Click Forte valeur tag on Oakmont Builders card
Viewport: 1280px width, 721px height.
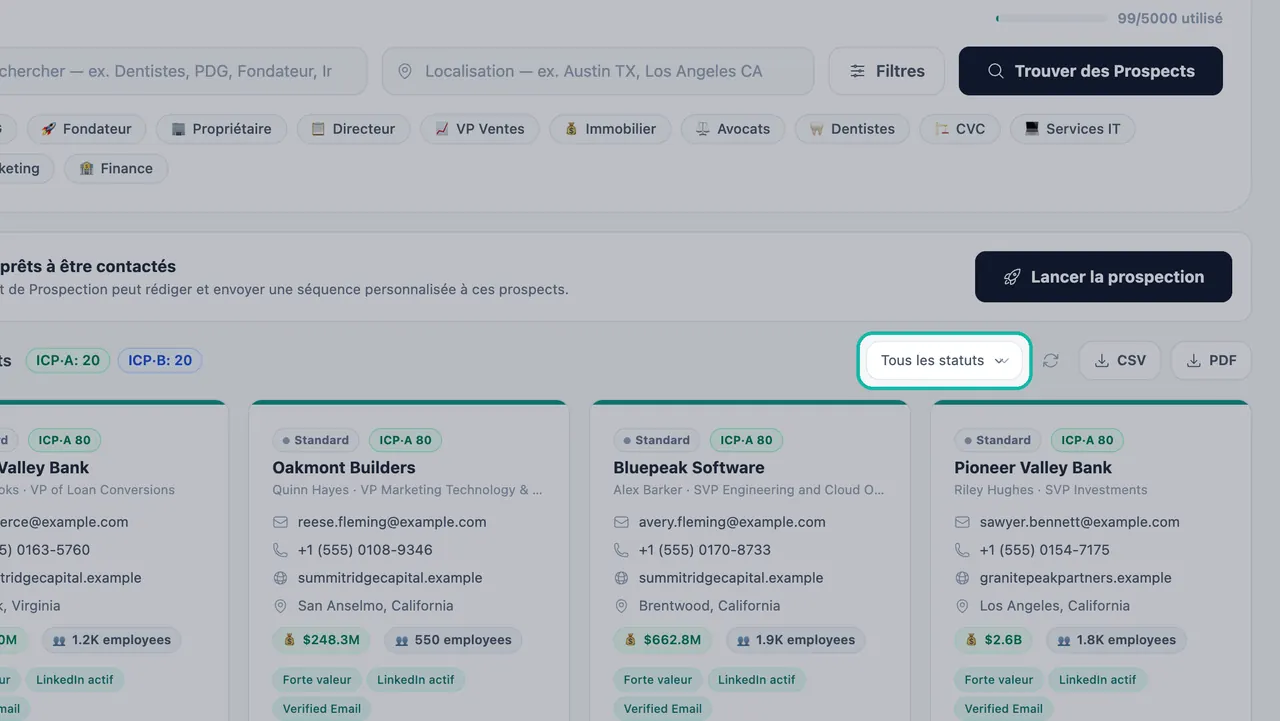tap(317, 680)
